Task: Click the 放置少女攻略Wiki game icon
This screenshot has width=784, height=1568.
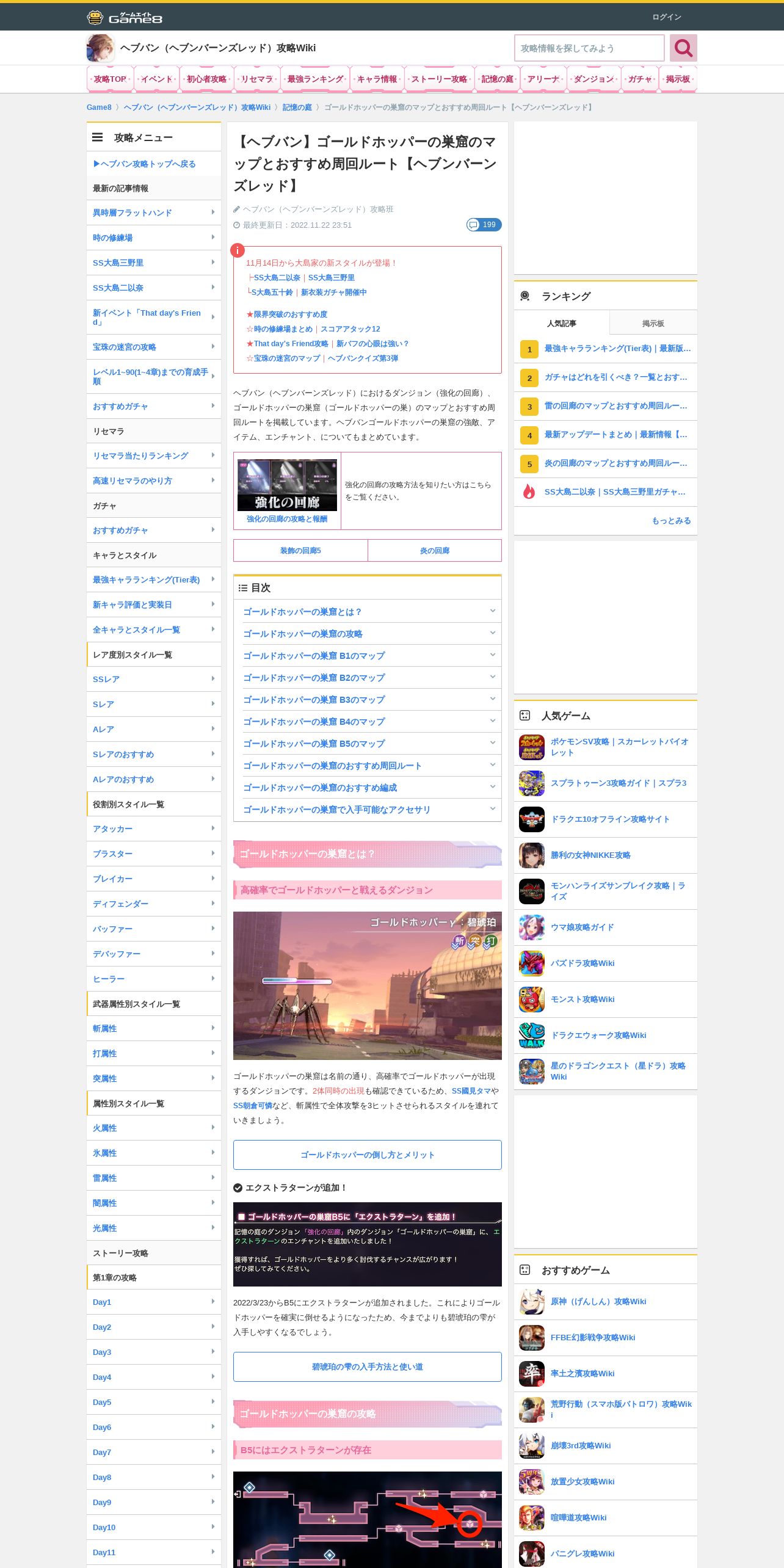Action: point(532,1482)
